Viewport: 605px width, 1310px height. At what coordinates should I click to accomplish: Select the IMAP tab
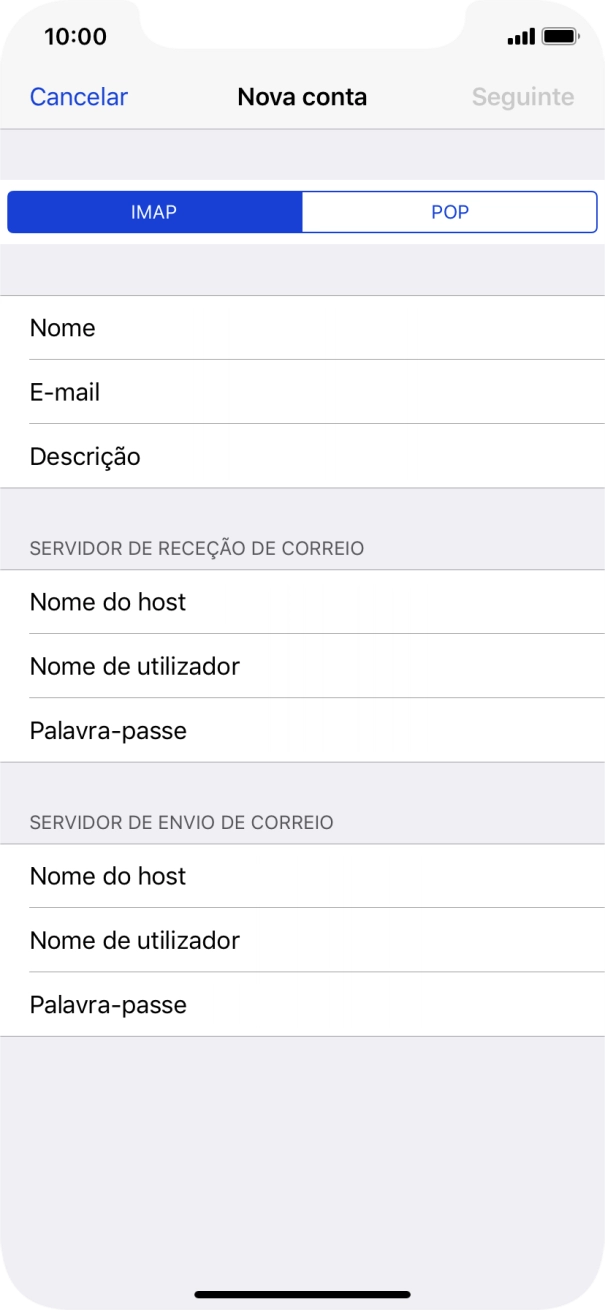(x=153, y=211)
